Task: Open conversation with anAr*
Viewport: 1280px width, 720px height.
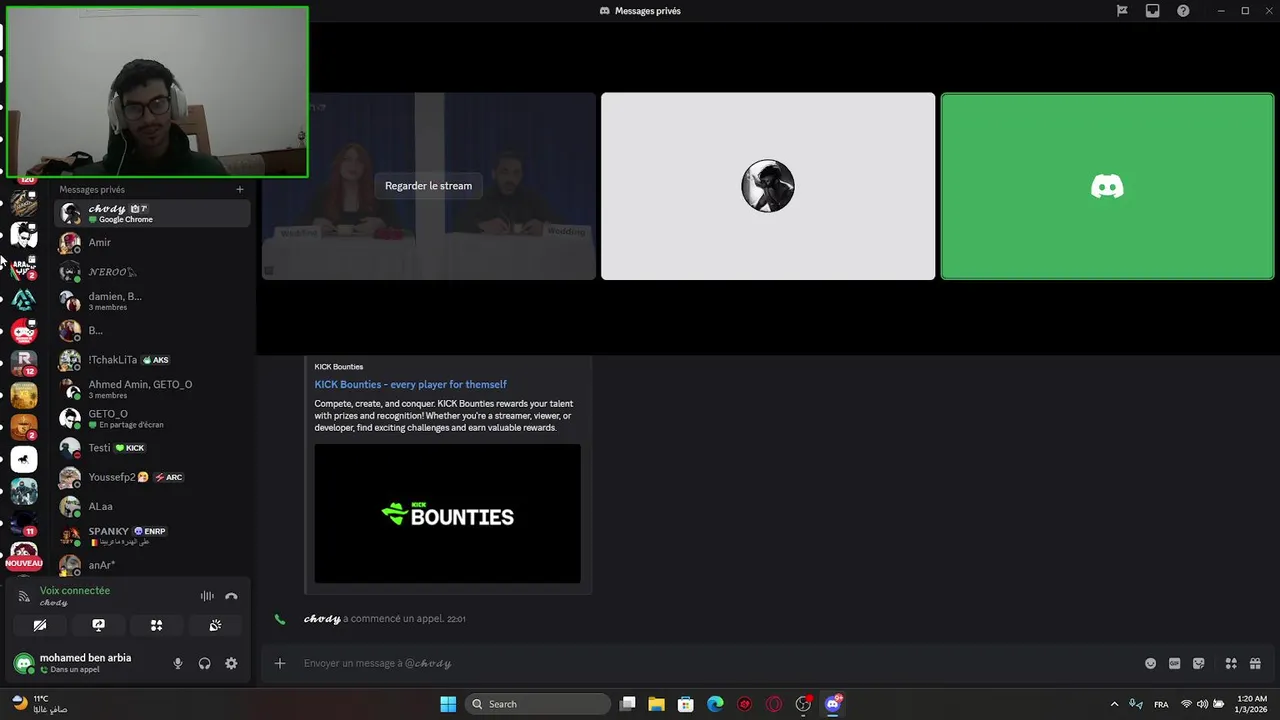Action: click(x=152, y=565)
